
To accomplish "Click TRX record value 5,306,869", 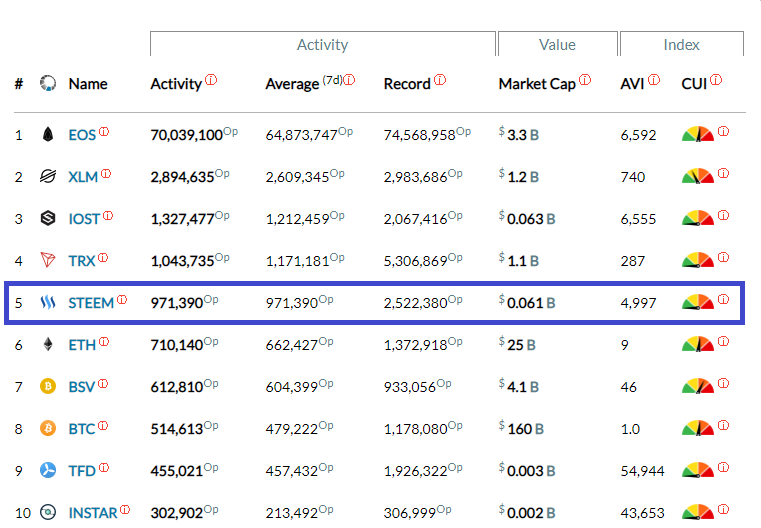I will 415,261.
